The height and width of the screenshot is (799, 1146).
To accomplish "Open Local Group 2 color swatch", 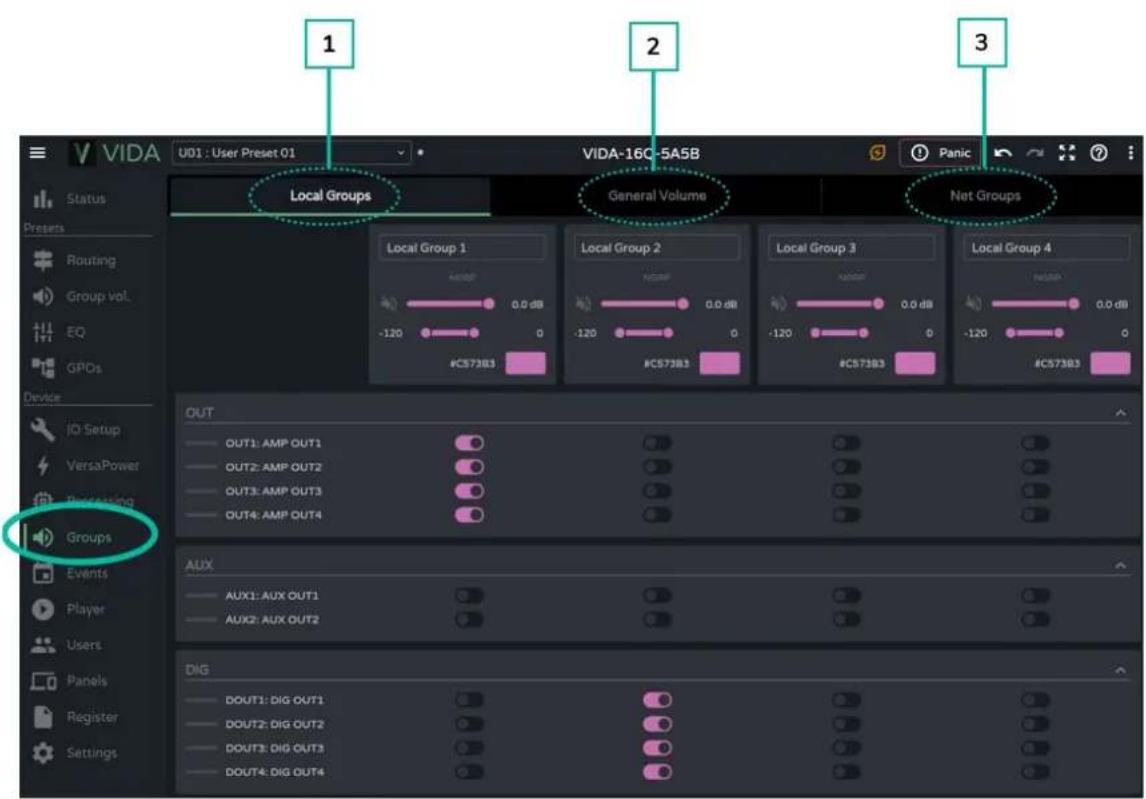I will pos(719,363).
